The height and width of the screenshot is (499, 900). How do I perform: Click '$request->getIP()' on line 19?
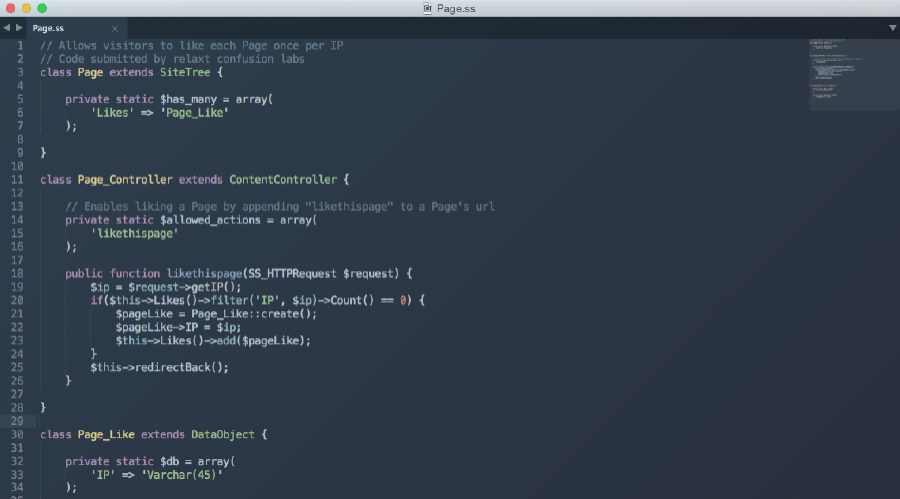[x=181, y=287]
